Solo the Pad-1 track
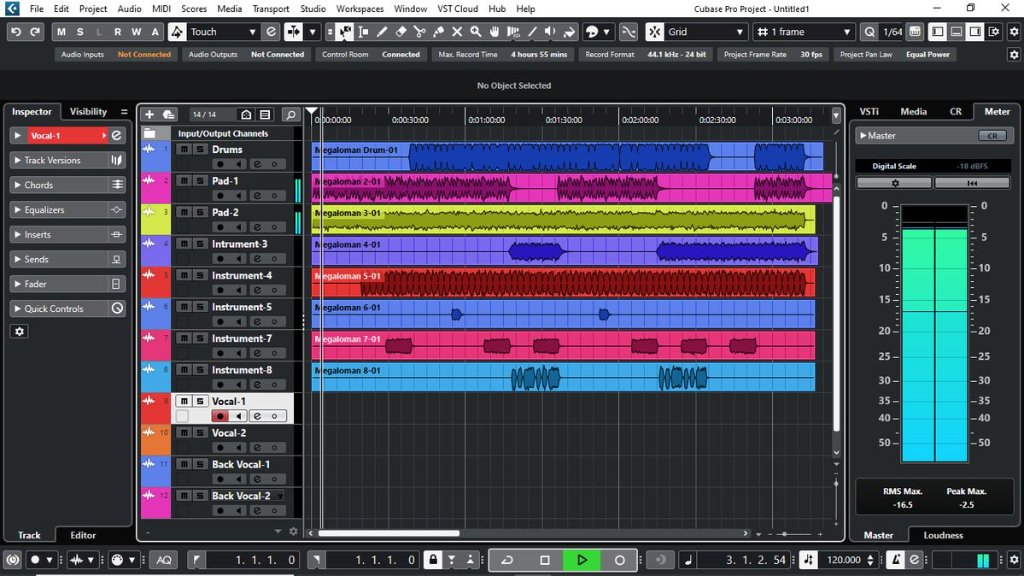This screenshot has width=1024, height=576. [x=199, y=181]
